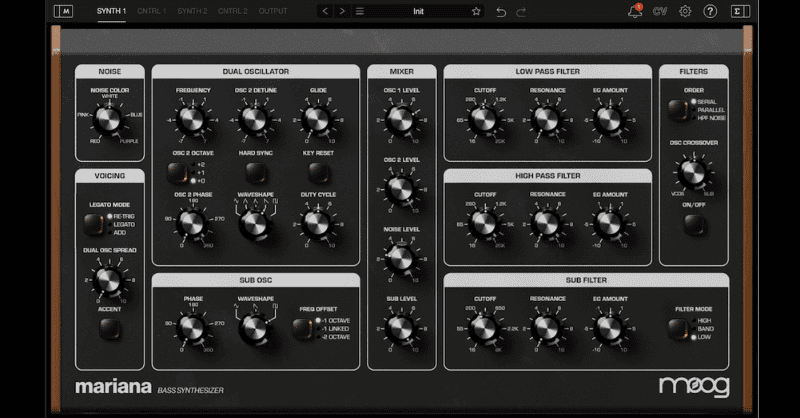Click the DUTY CYCLE knob
This screenshot has height=418, width=800.
pos(317,224)
